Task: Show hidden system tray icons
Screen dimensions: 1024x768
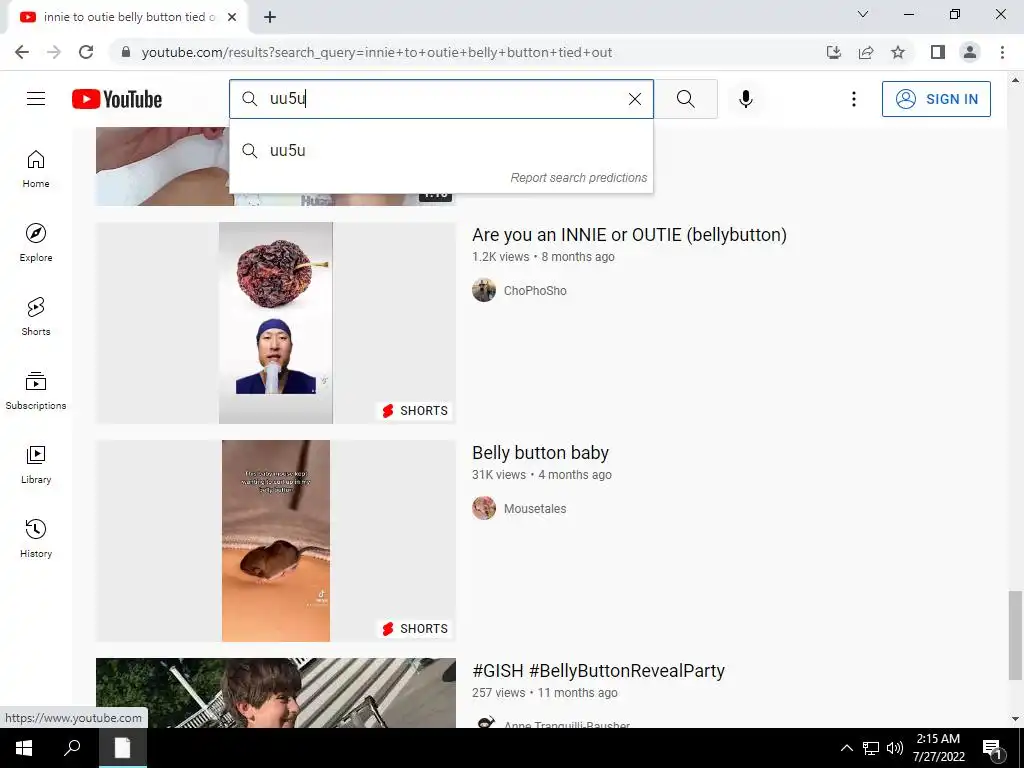Action: pos(846,748)
